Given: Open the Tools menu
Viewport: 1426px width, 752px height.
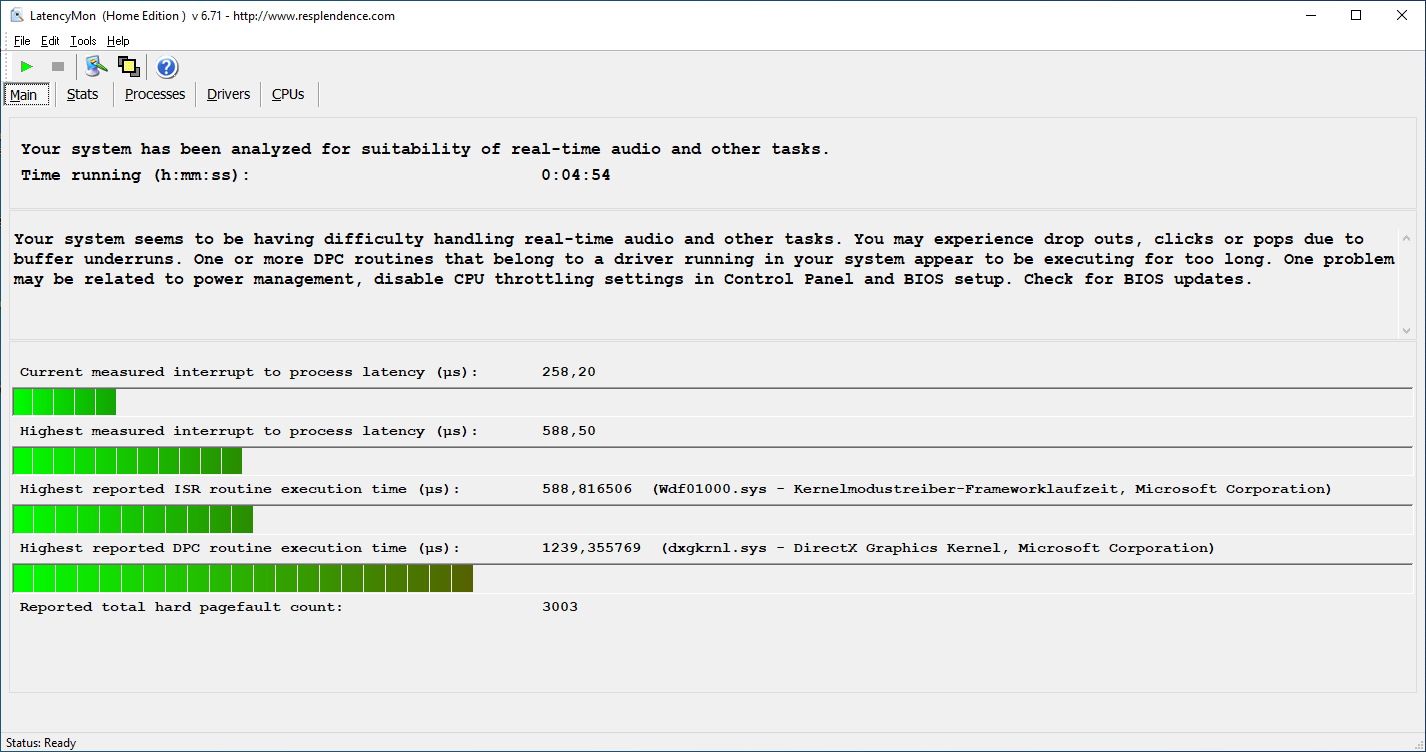Looking at the screenshot, I should 83,41.
